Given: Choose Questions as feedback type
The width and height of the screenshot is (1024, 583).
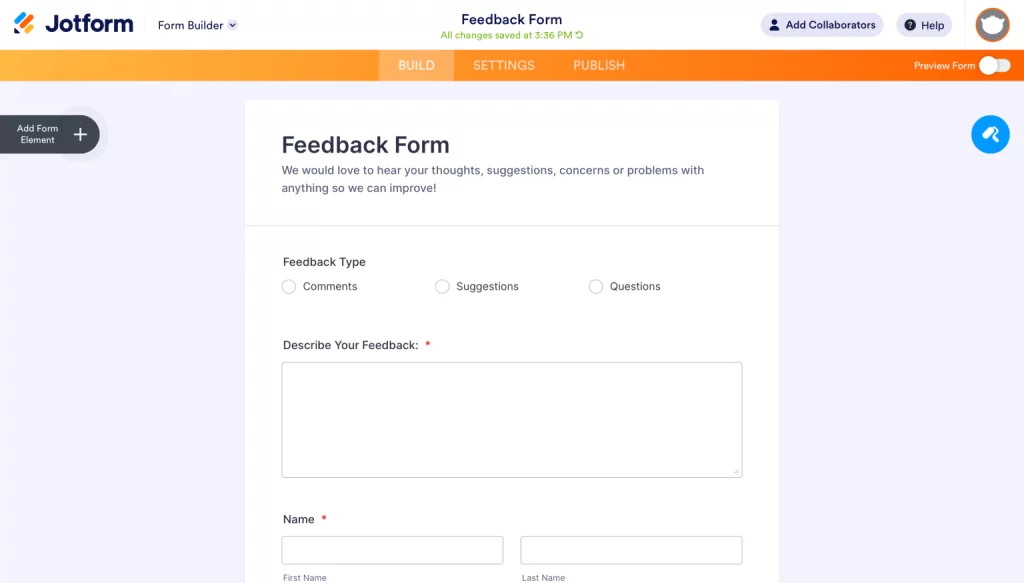Looking at the screenshot, I should [596, 286].
